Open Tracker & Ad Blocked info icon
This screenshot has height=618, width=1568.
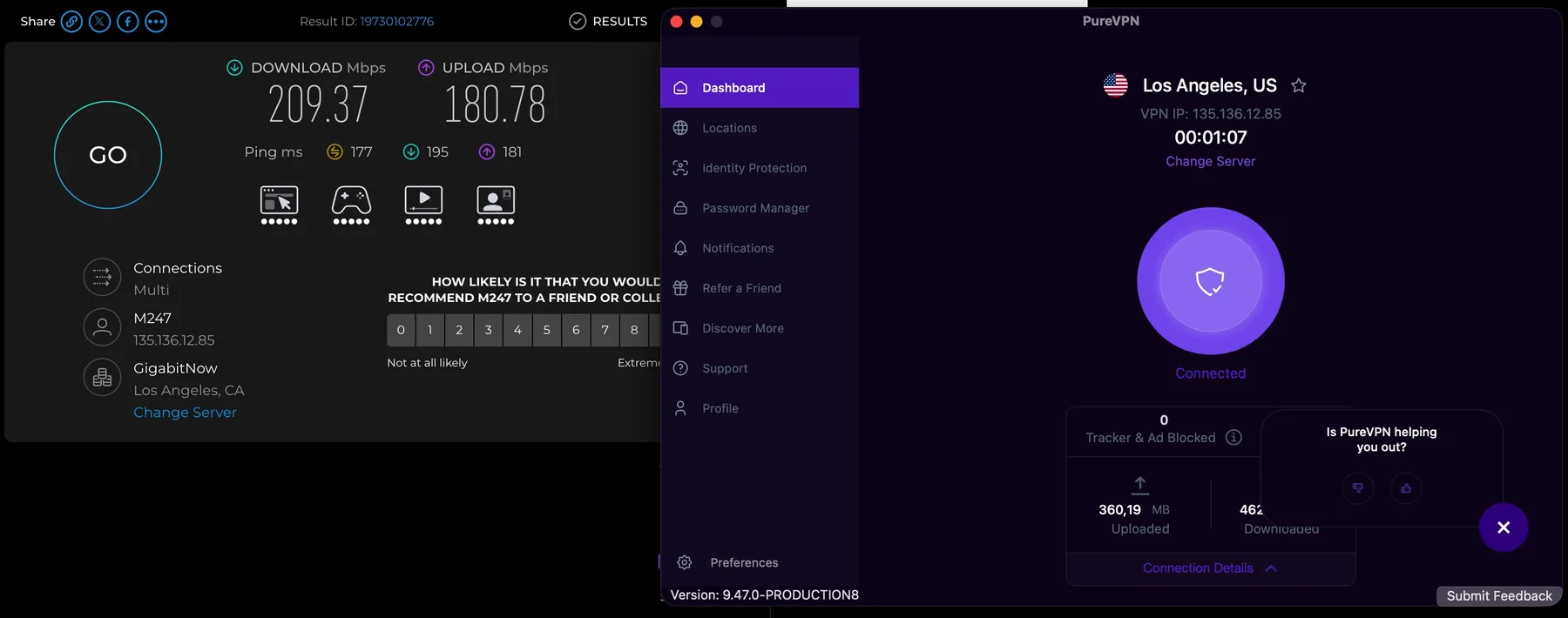point(1233,437)
